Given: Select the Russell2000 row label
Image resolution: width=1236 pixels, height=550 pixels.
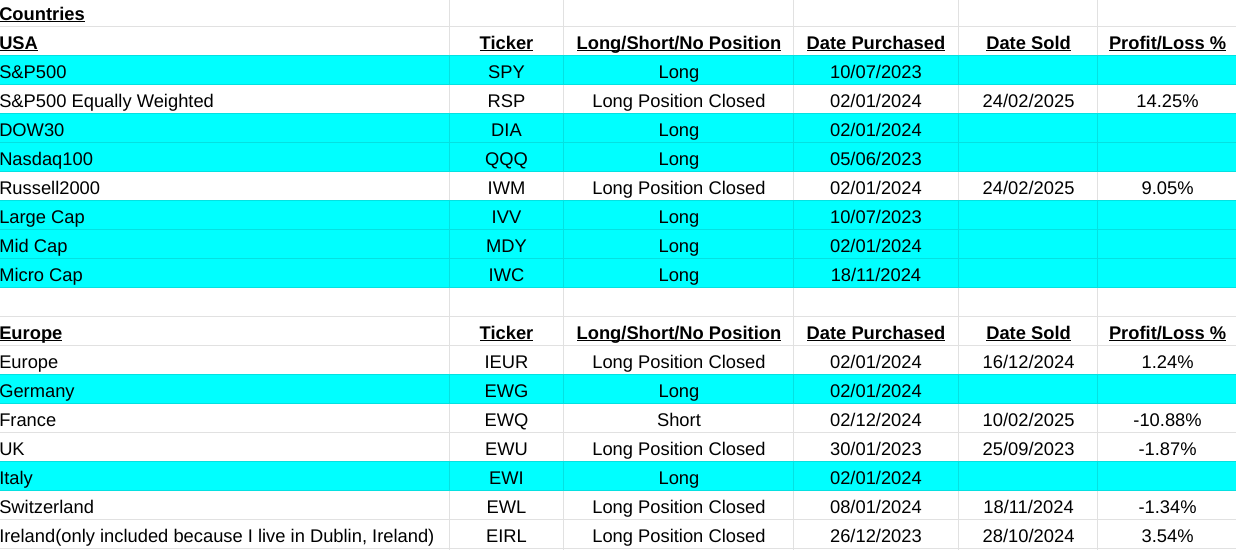Looking at the screenshot, I should [50, 188].
